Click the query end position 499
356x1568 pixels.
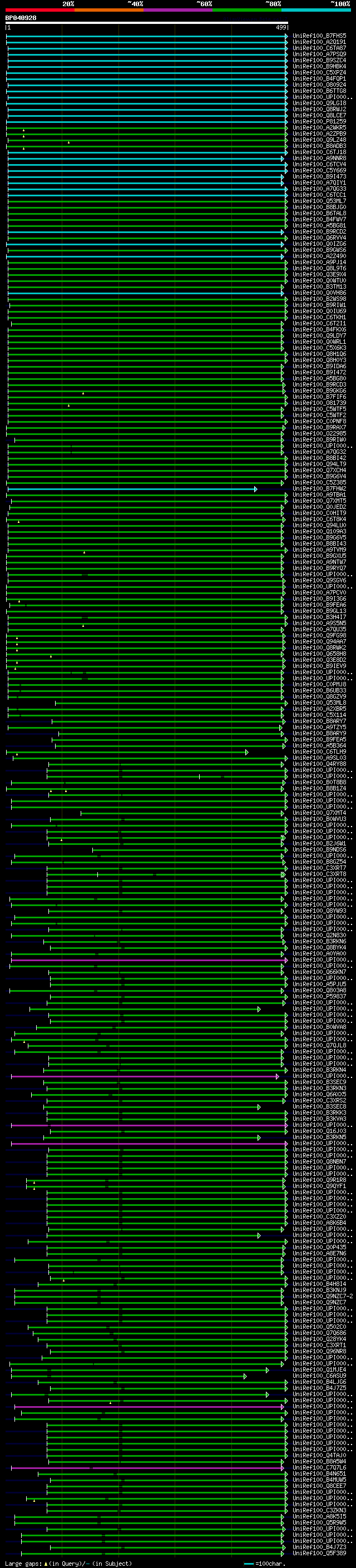tap(281, 27)
